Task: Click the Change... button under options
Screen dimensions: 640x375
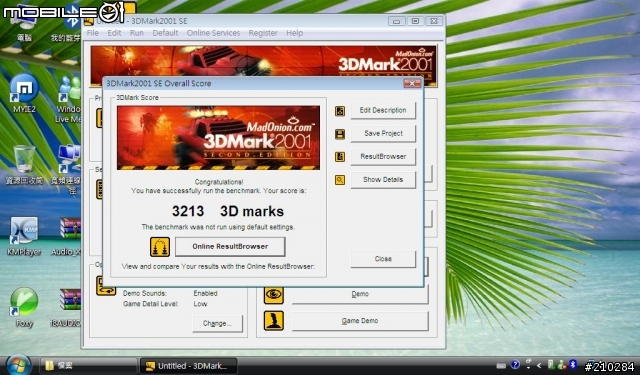Action: pyautogui.click(x=218, y=323)
